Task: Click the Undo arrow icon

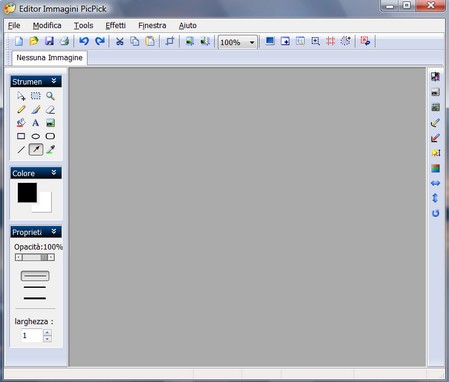Action: (x=84, y=41)
